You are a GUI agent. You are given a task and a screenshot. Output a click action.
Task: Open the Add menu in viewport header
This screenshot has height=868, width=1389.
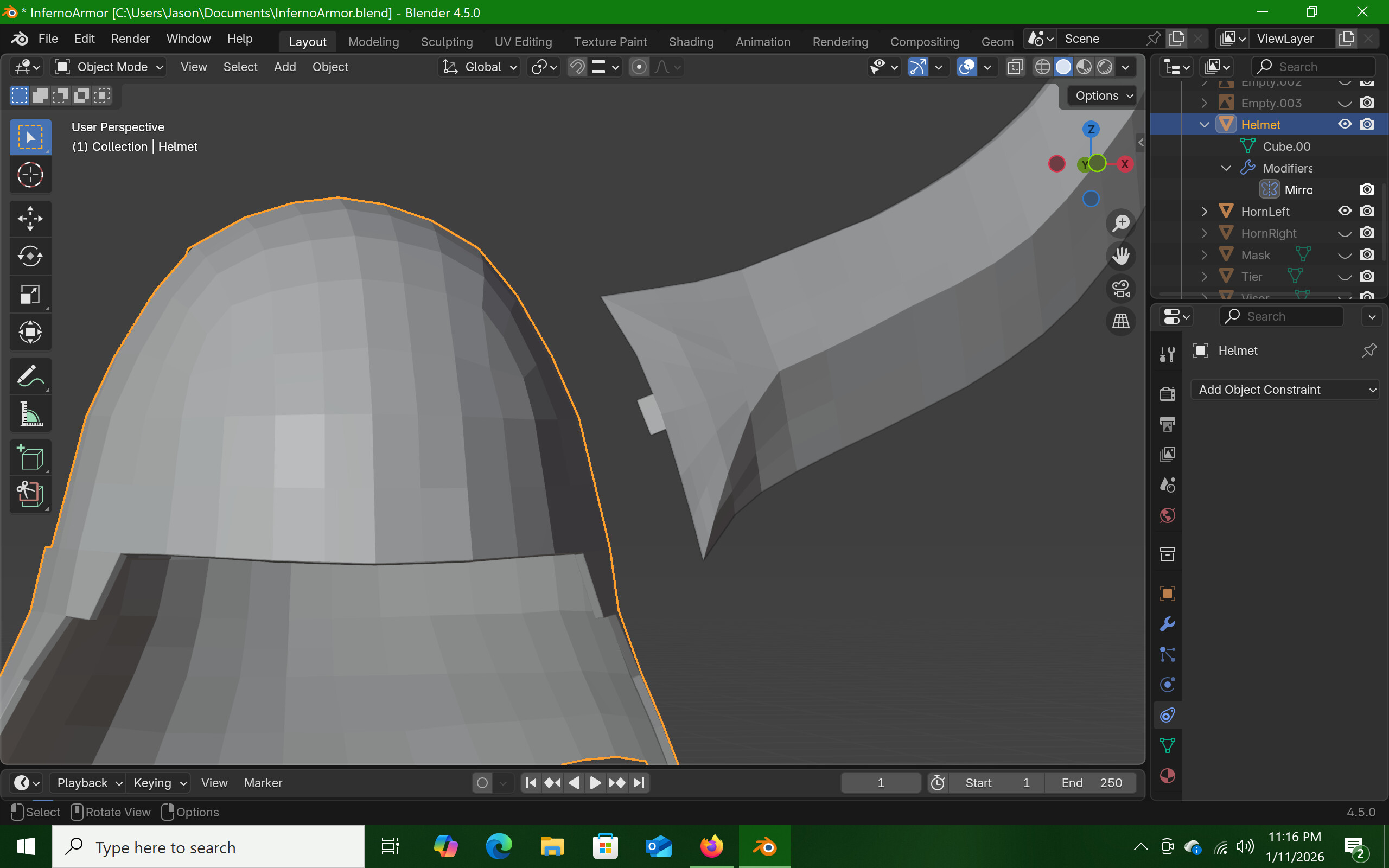point(285,67)
